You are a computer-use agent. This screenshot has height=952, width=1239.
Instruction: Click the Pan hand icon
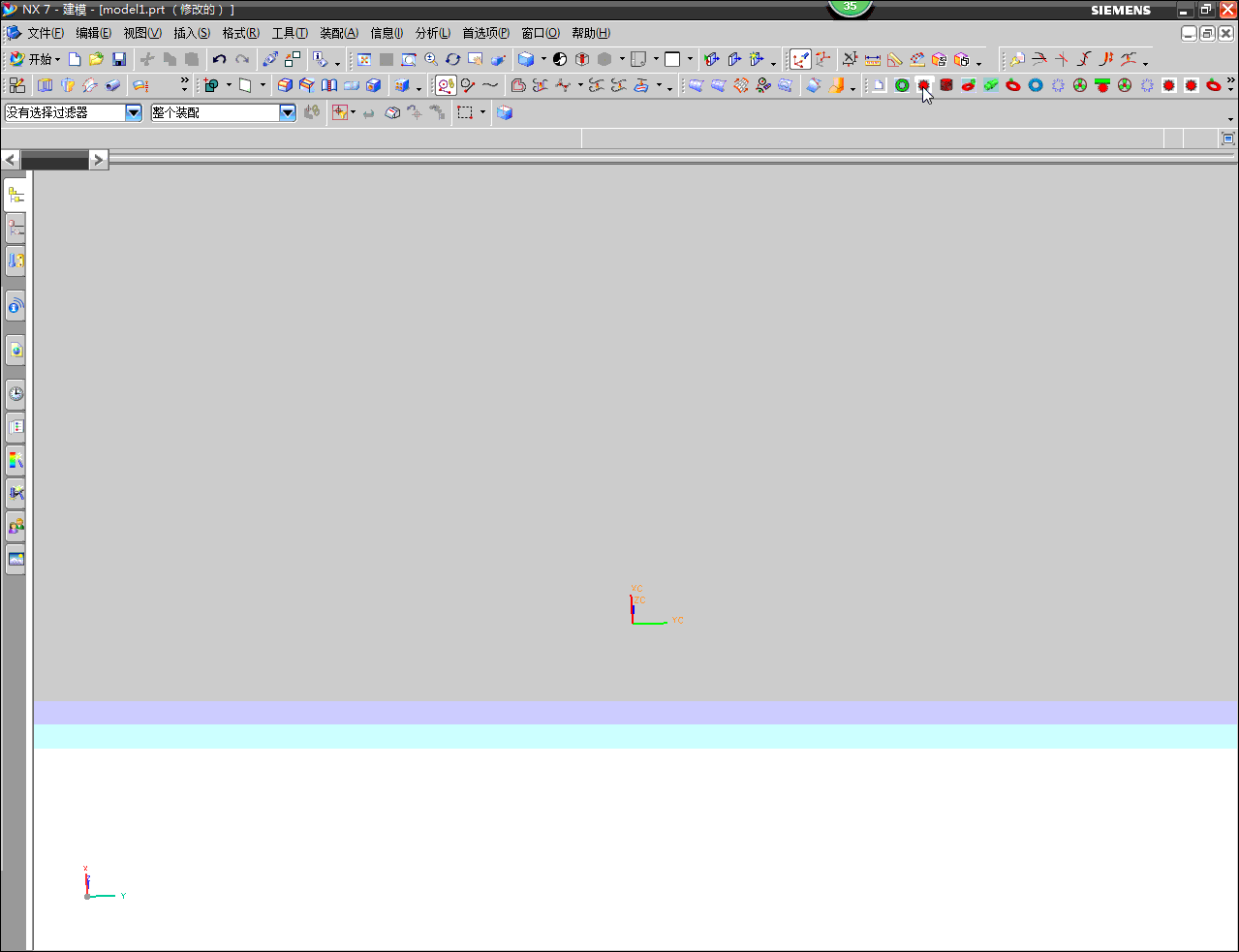(x=476, y=59)
